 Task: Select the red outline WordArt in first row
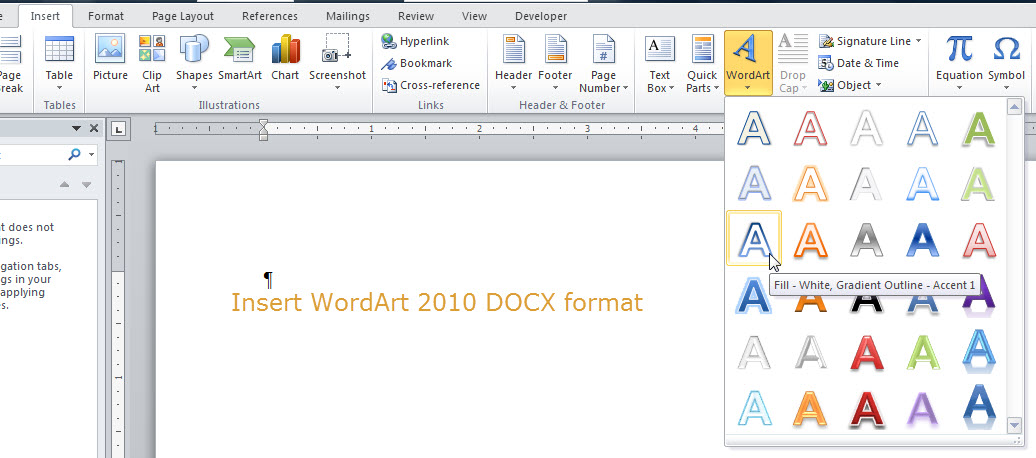pyautogui.click(x=810, y=128)
